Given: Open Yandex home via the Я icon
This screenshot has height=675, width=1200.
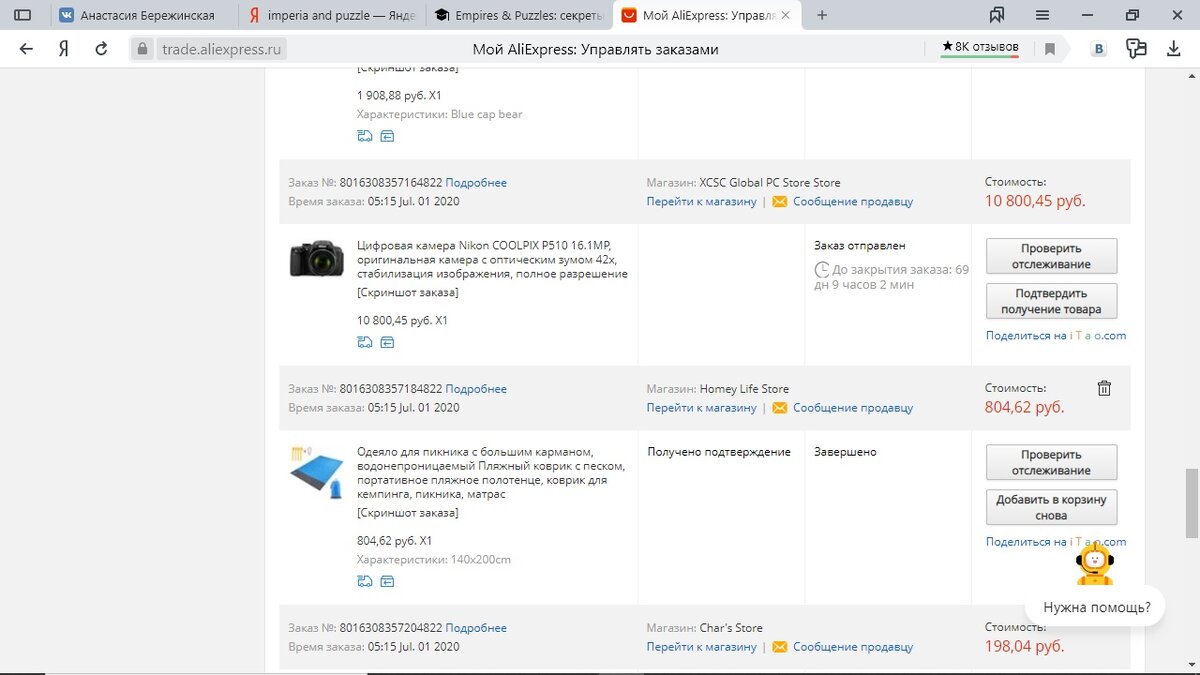Looking at the screenshot, I should (x=64, y=48).
